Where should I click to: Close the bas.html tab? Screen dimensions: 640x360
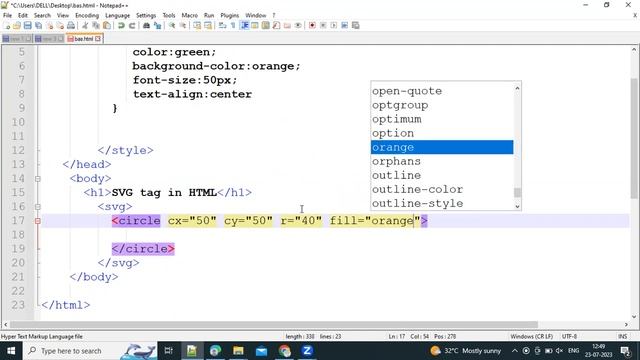click(x=98, y=39)
